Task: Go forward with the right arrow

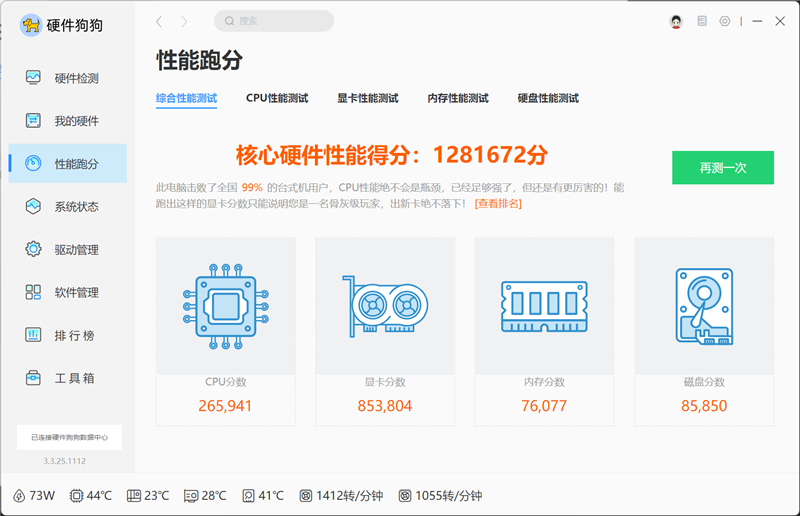Action: [x=184, y=21]
